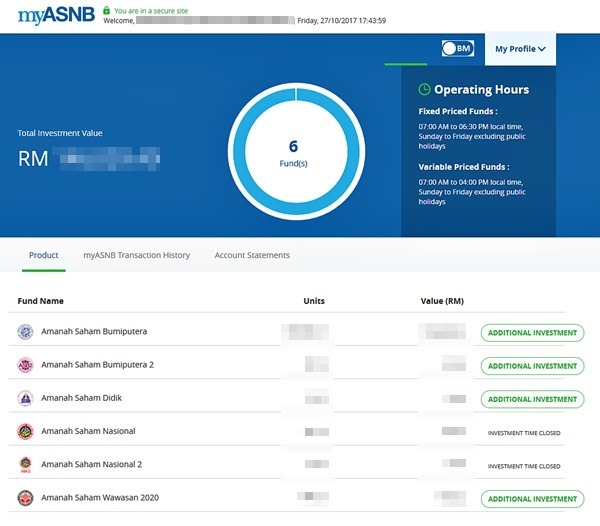Screen dimensions: 600x526
Task: Click Additional Investment for Amanah Saham Didik
Action: [x=532, y=399]
